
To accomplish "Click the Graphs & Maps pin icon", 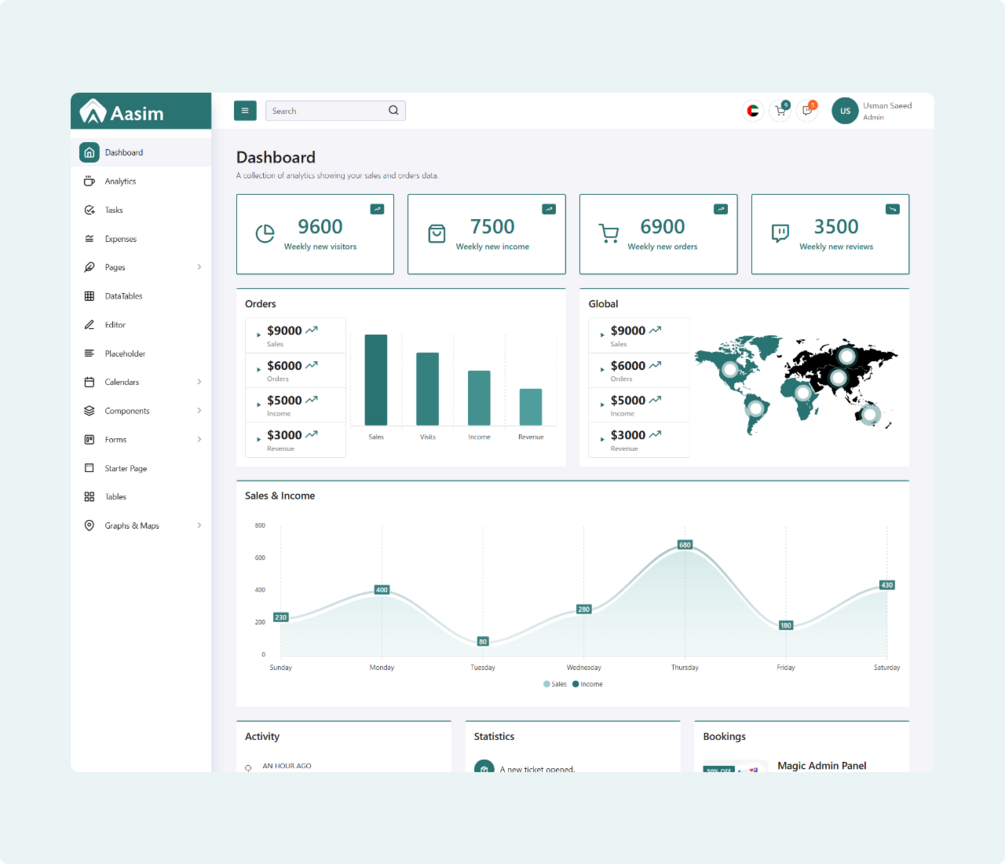I will click(x=89, y=526).
